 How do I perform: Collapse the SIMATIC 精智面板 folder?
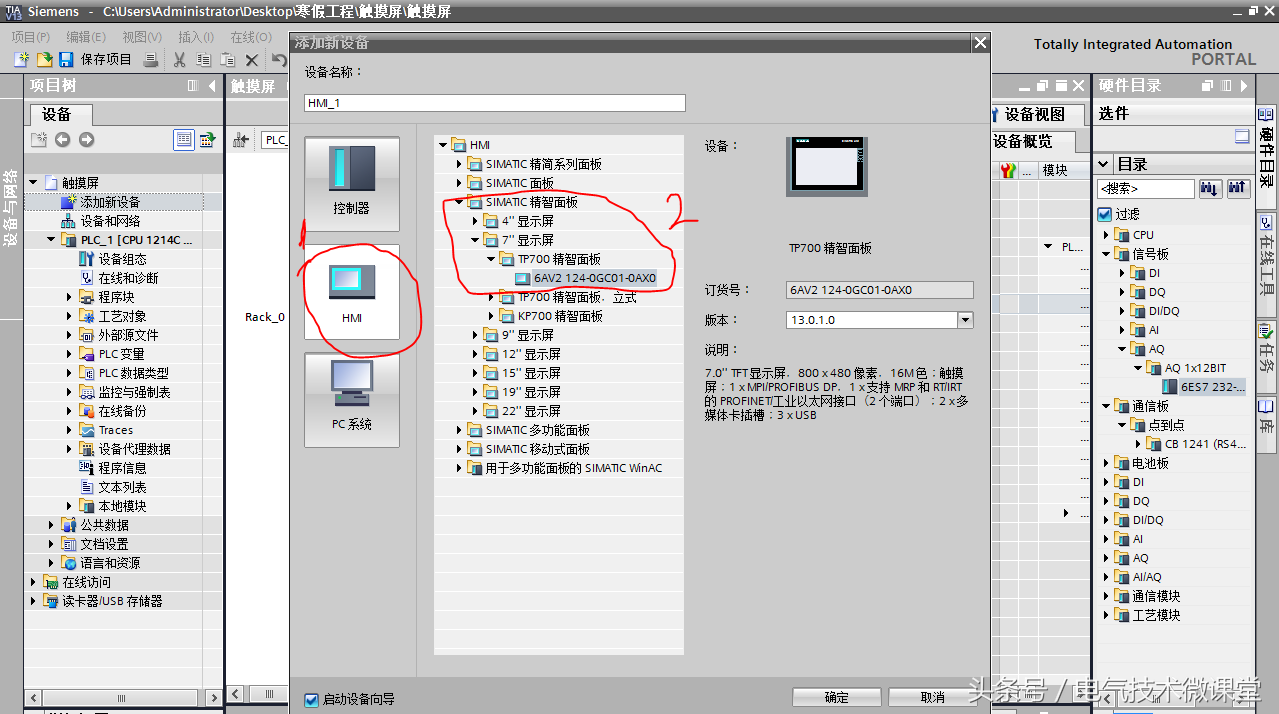point(459,202)
